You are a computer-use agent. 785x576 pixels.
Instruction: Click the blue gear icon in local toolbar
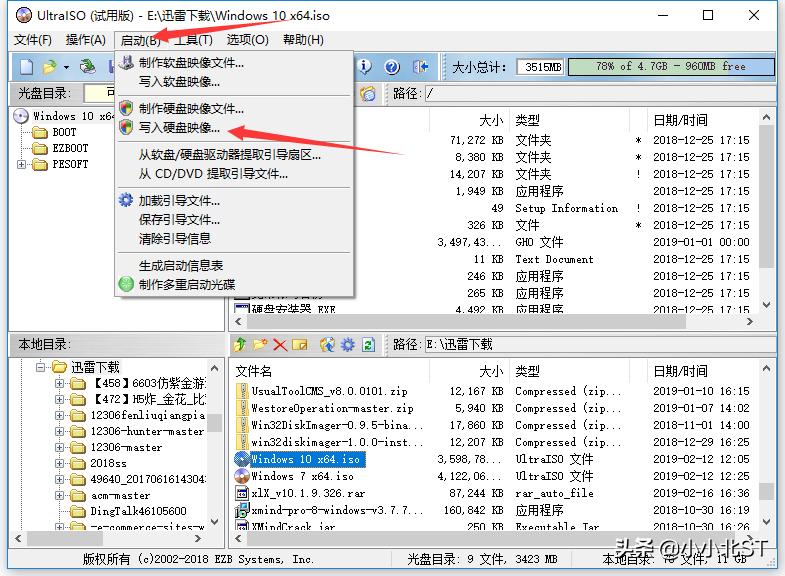click(x=347, y=344)
